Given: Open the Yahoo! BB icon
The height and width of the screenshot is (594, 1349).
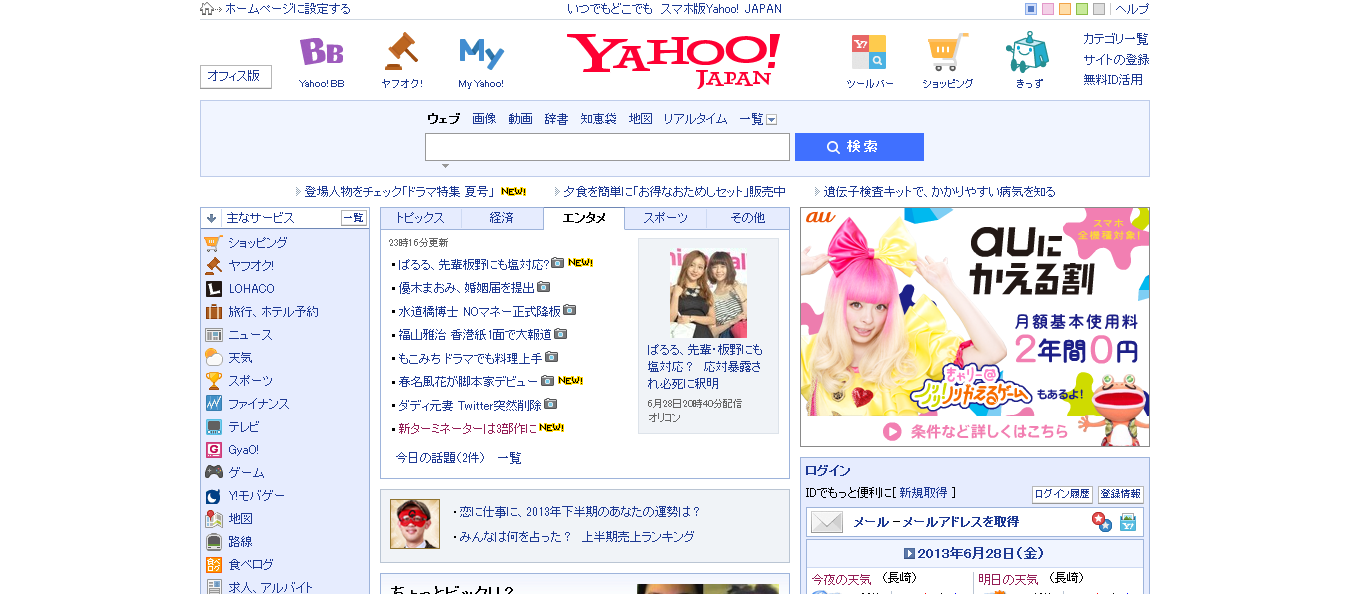Looking at the screenshot, I should point(321,52).
